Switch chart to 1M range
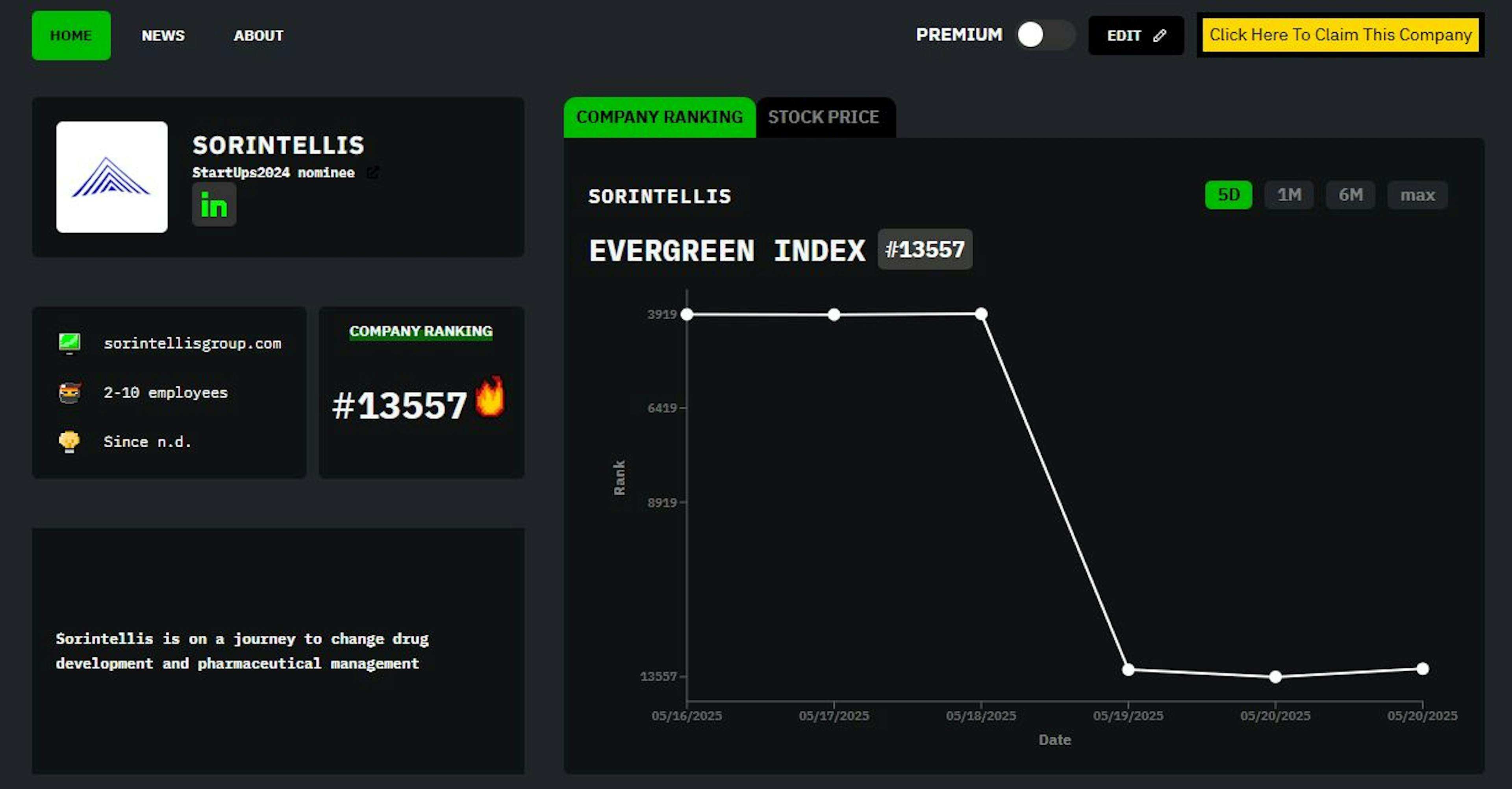The image size is (1512, 789). coord(1289,195)
